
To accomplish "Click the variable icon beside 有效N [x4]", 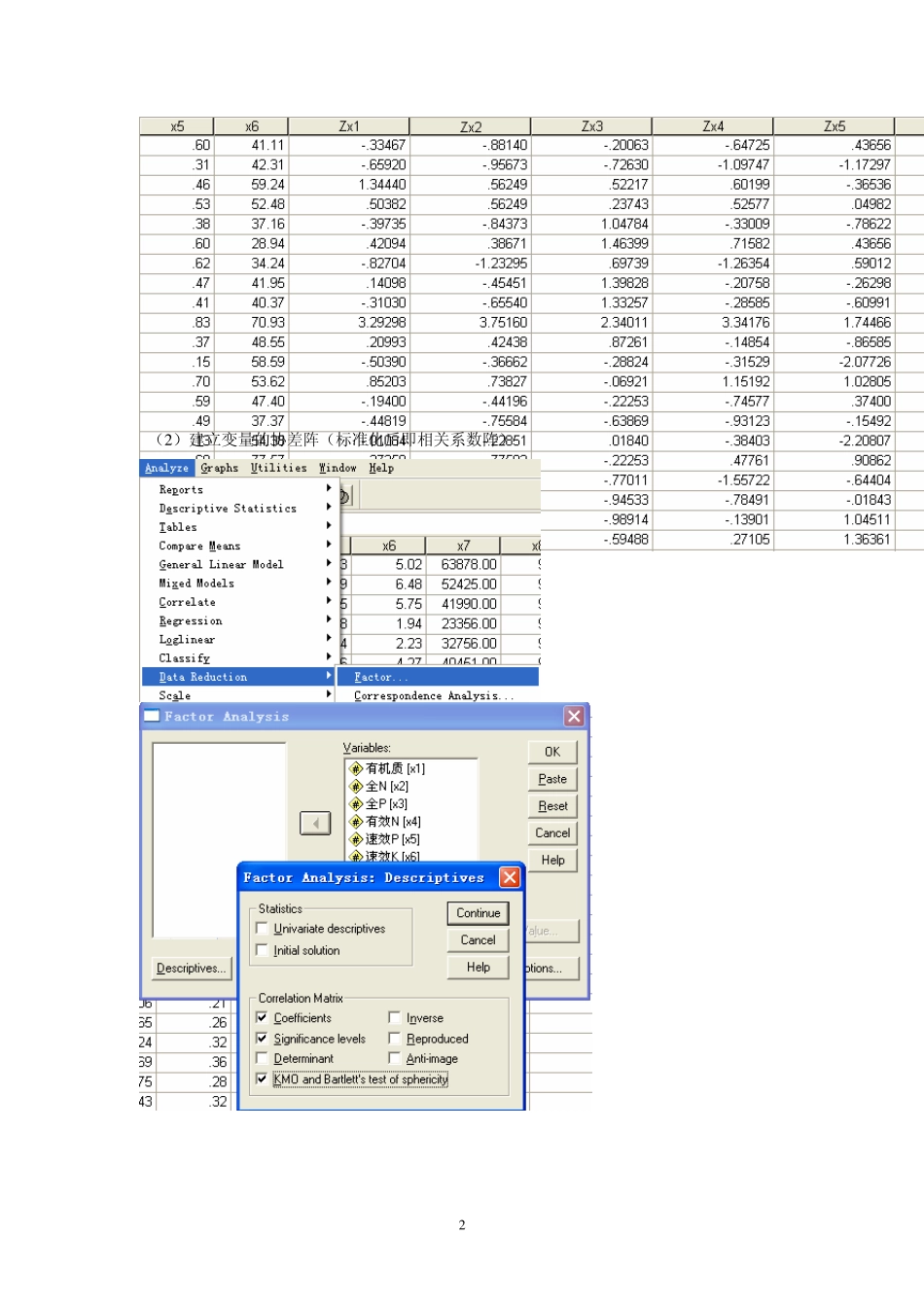I will (356, 822).
